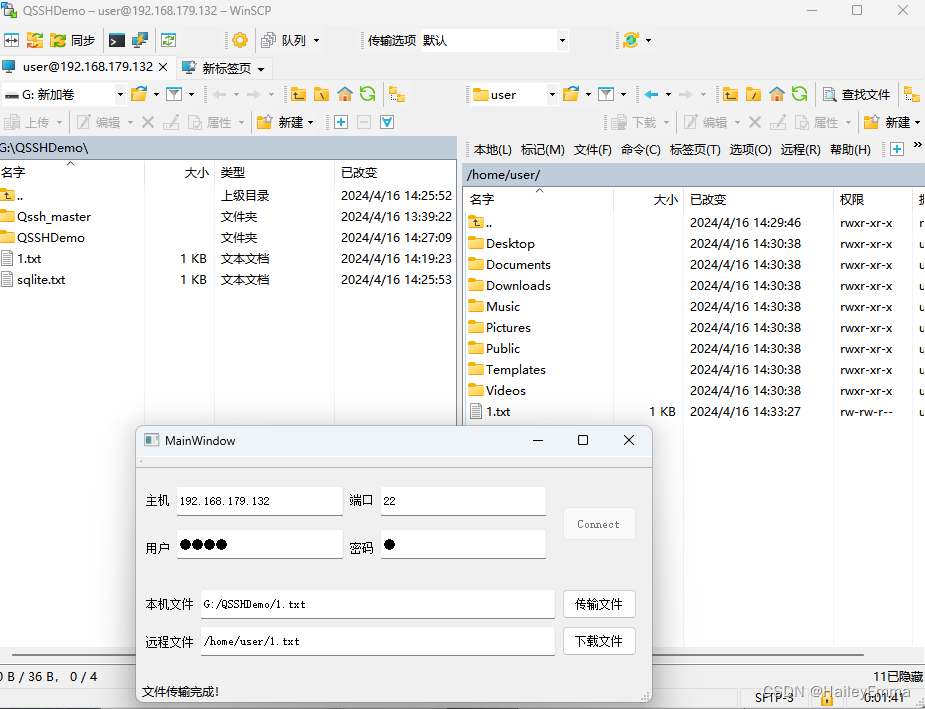Screen dimensions: 925x709
Task: Expand the user directory combo box
Action: 553,94
